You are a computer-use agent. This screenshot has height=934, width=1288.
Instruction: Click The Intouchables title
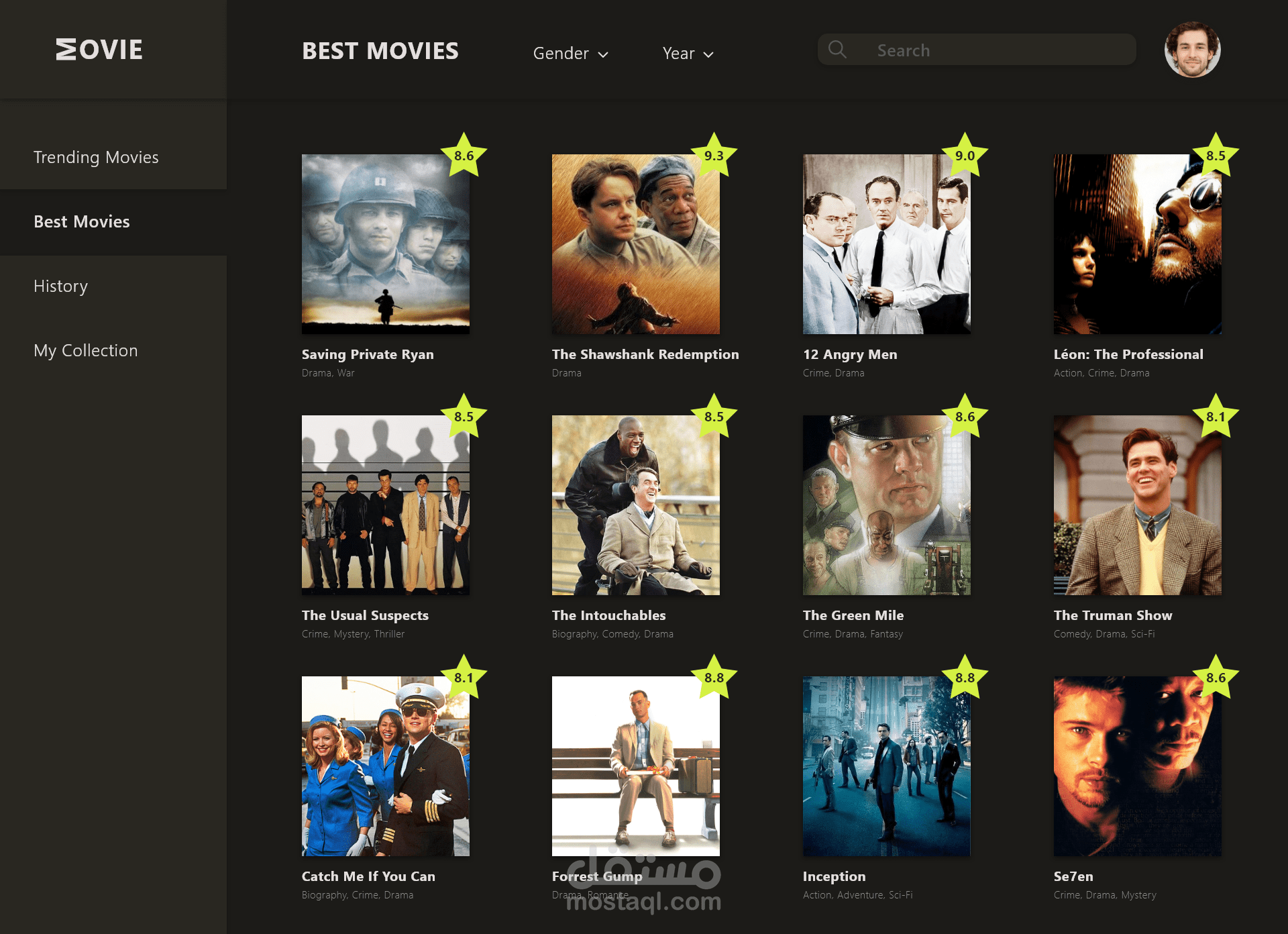click(x=609, y=615)
